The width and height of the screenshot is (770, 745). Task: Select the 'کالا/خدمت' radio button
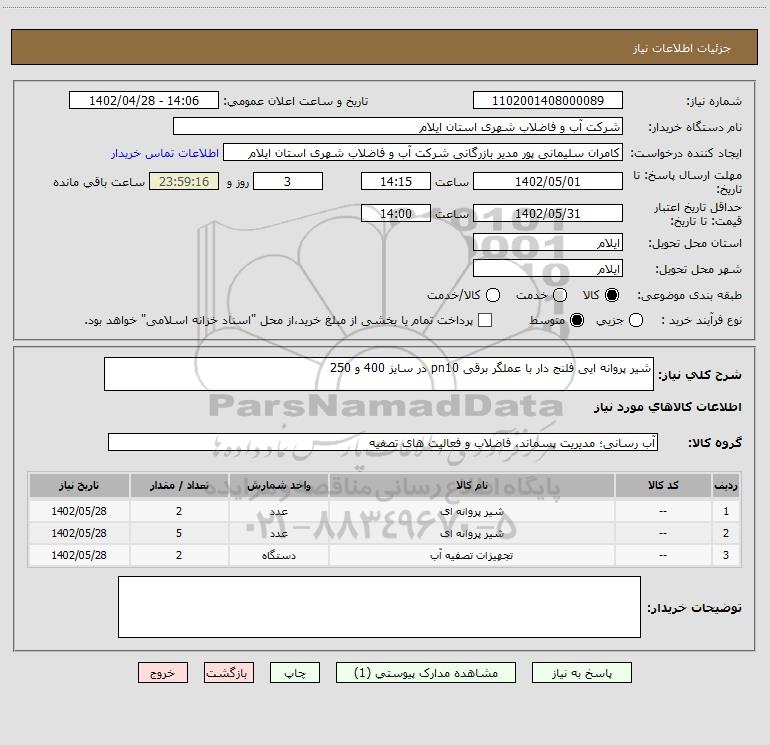[x=493, y=295]
